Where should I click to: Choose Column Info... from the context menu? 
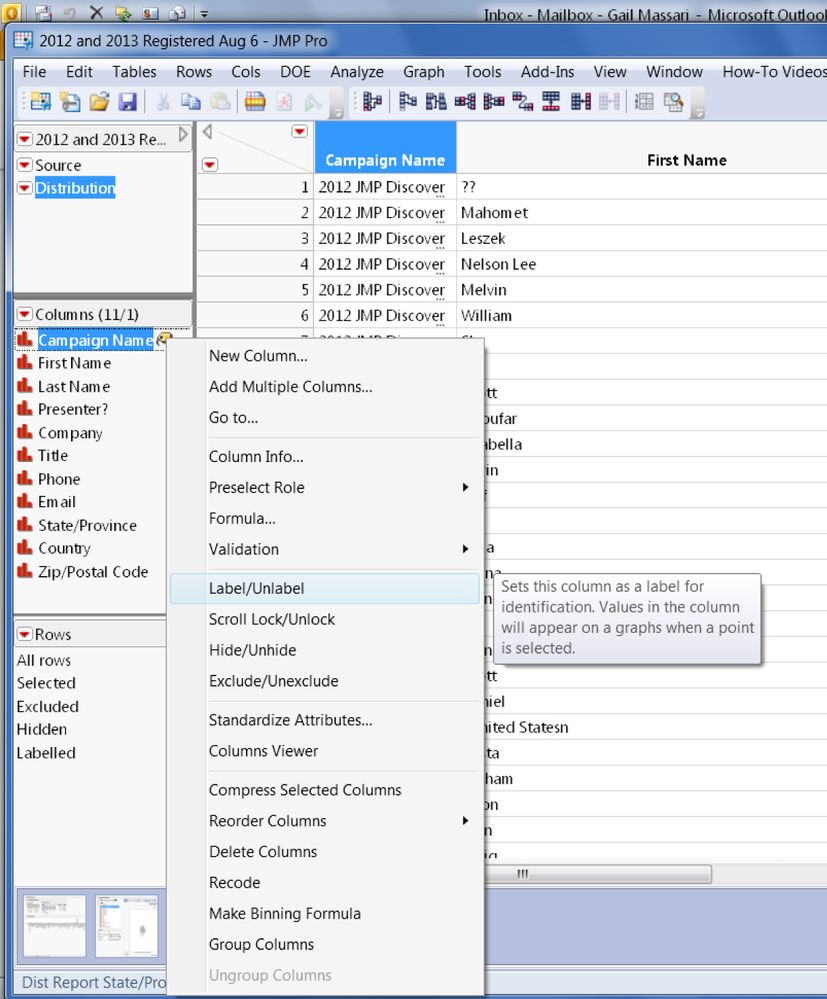[324, 456]
